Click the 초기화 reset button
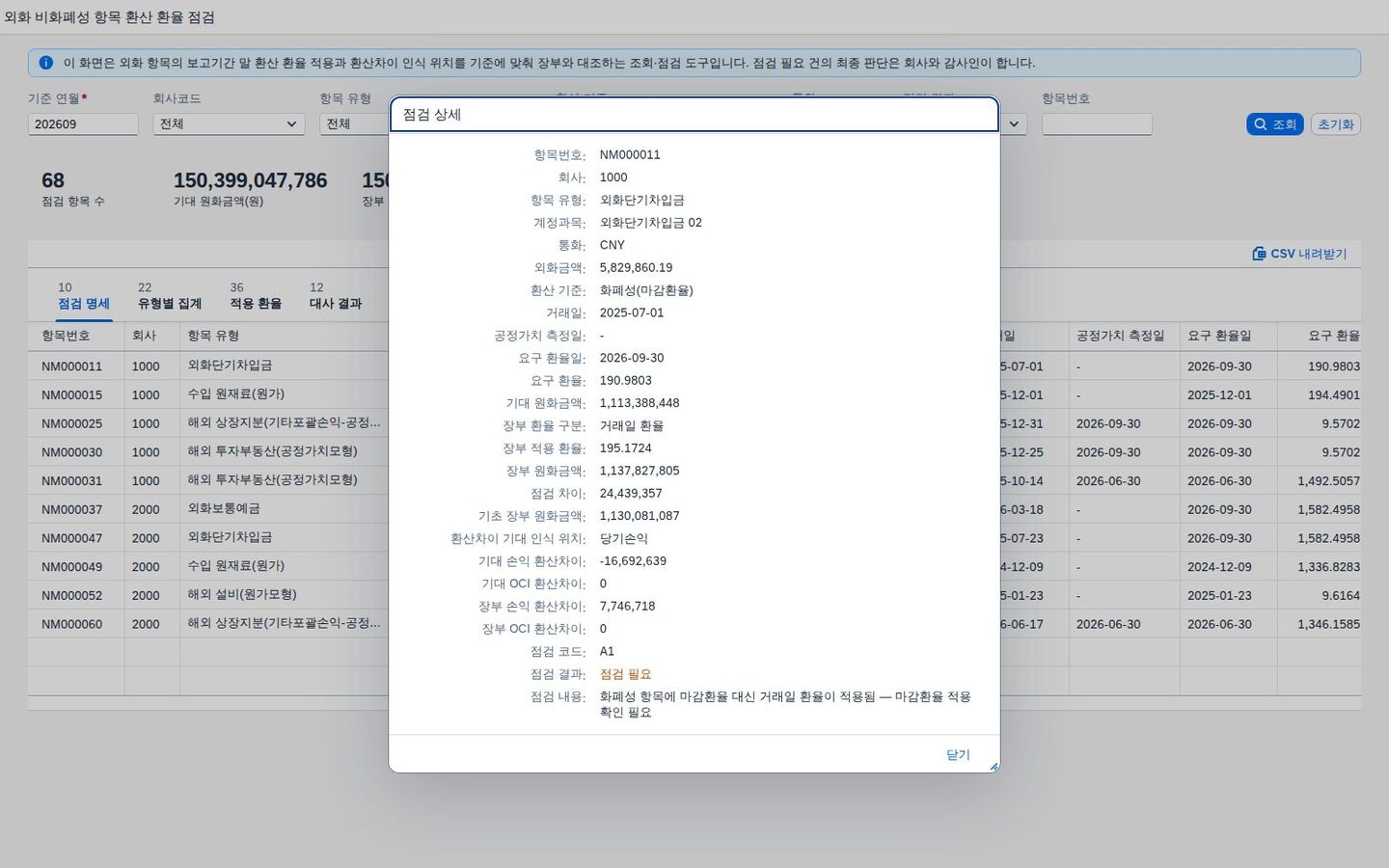This screenshot has height=868, width=1389. (1336, 124)
